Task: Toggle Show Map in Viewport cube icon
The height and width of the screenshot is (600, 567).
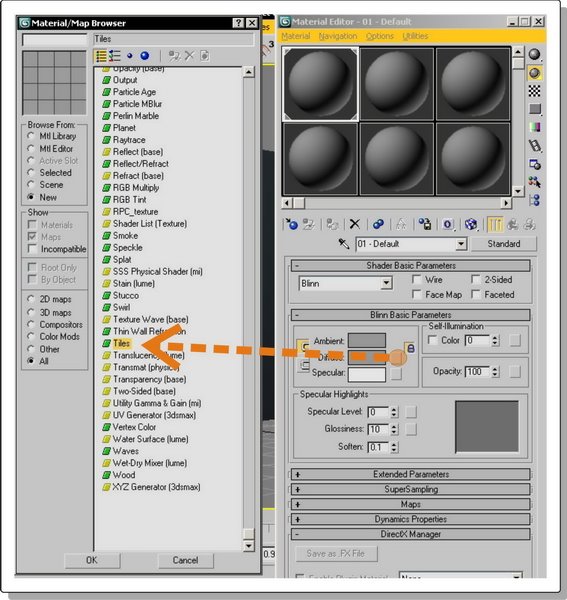Action: 471,224
